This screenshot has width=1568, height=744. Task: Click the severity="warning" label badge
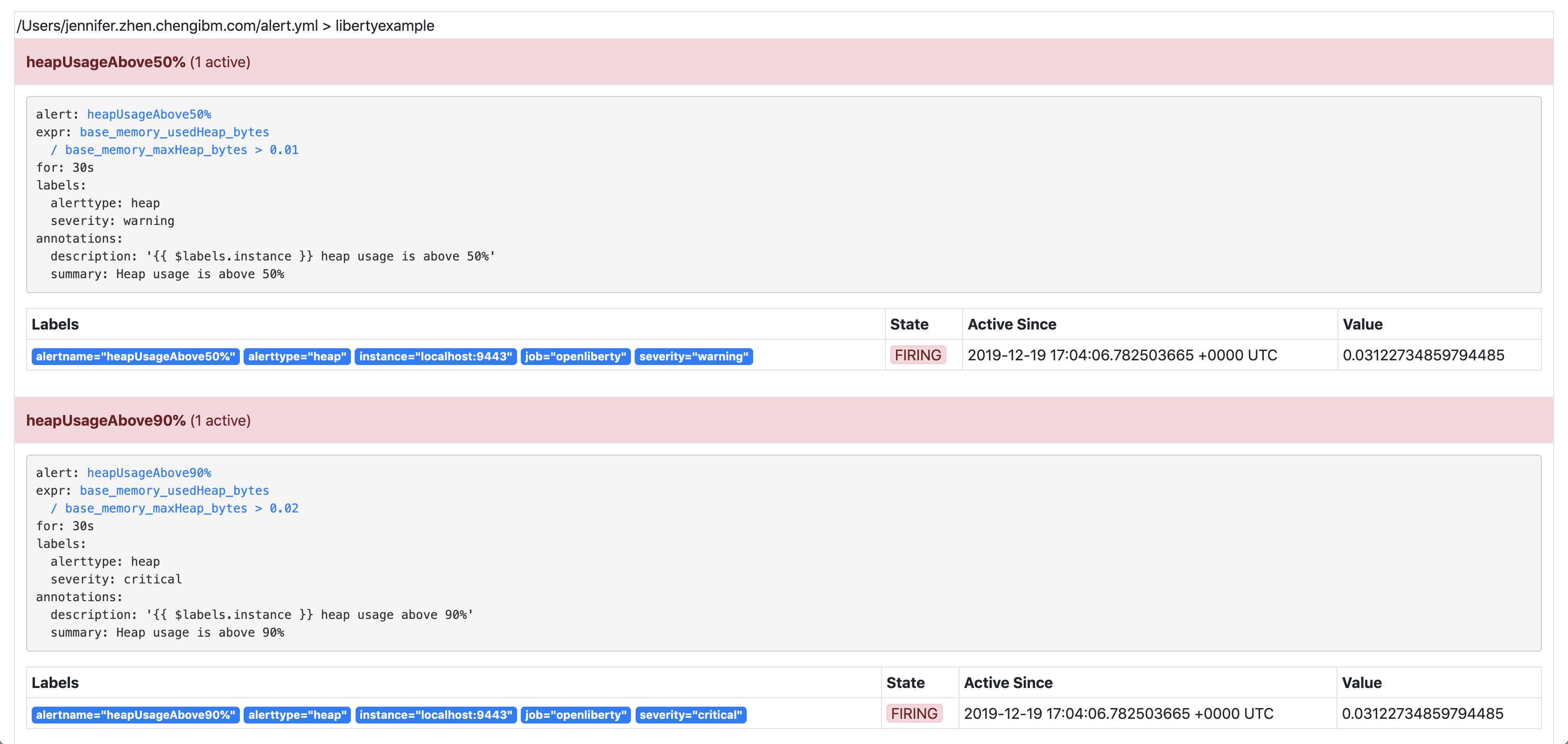(693, 357)
